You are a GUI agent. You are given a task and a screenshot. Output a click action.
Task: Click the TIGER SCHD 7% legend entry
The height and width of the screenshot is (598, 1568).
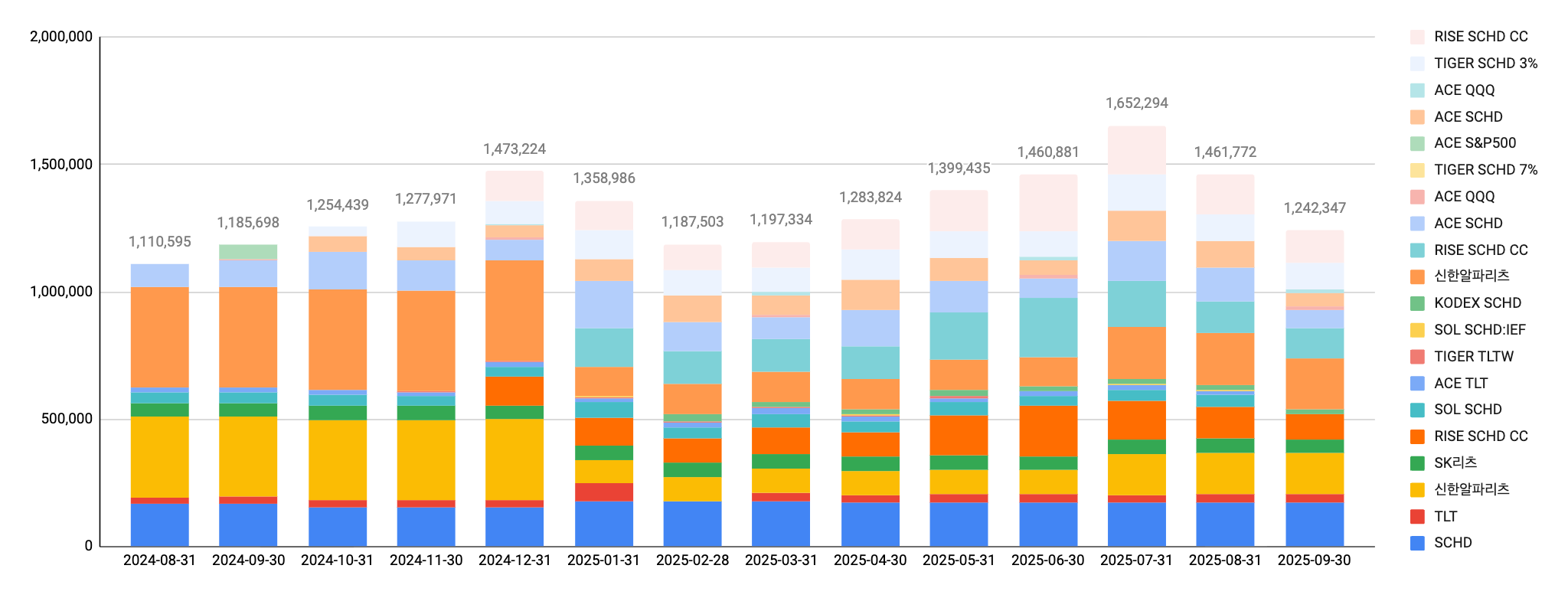click(1485, 170)
